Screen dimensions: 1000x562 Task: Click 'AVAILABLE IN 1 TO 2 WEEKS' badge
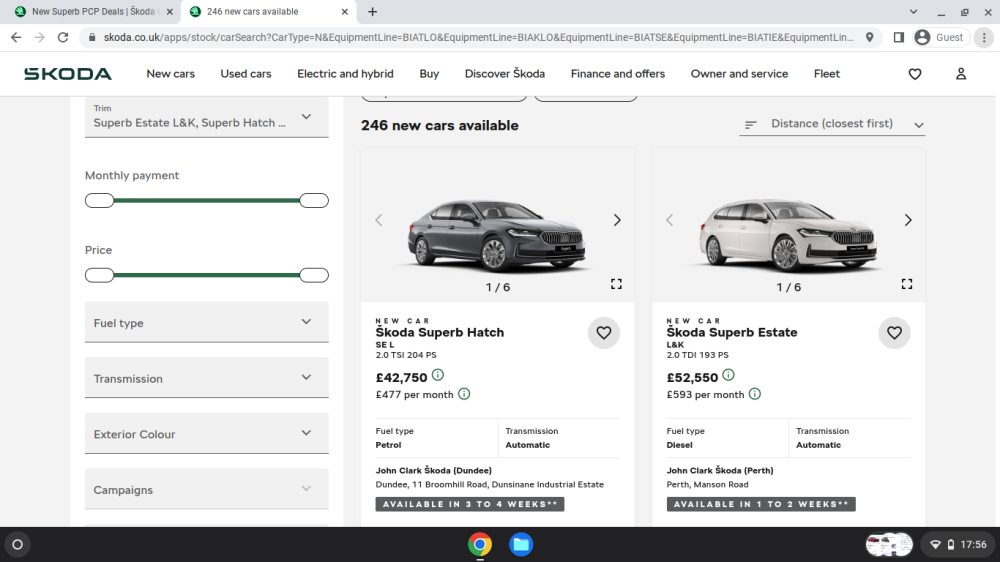coord(761,504)
